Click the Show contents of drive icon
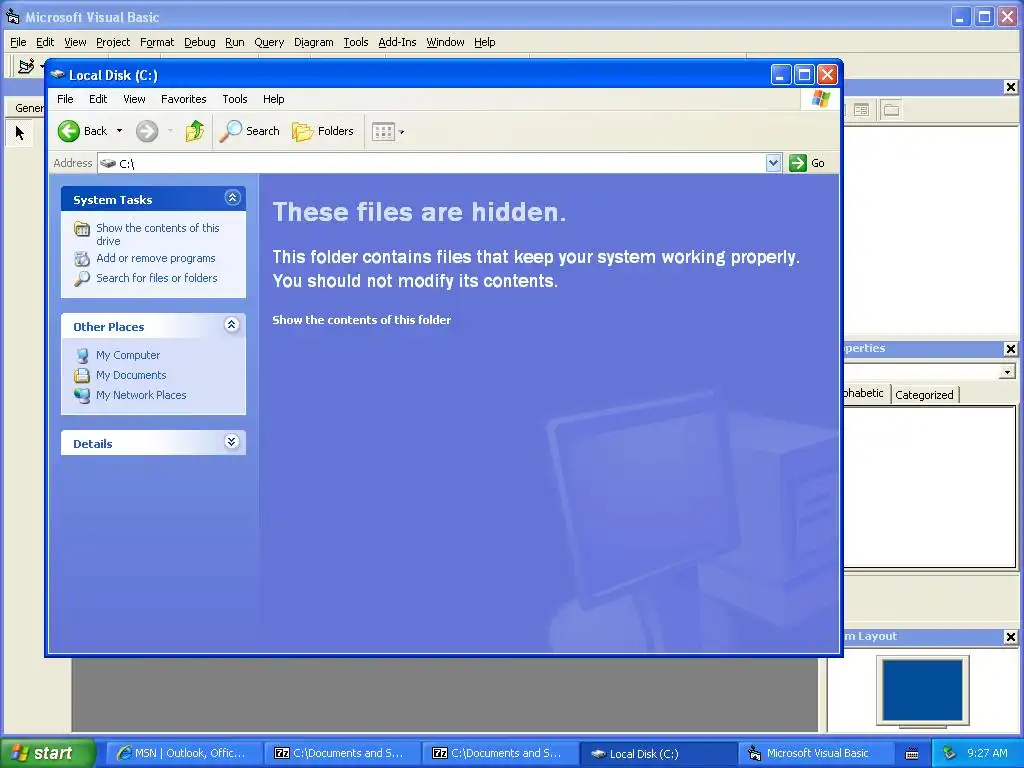 82,229
